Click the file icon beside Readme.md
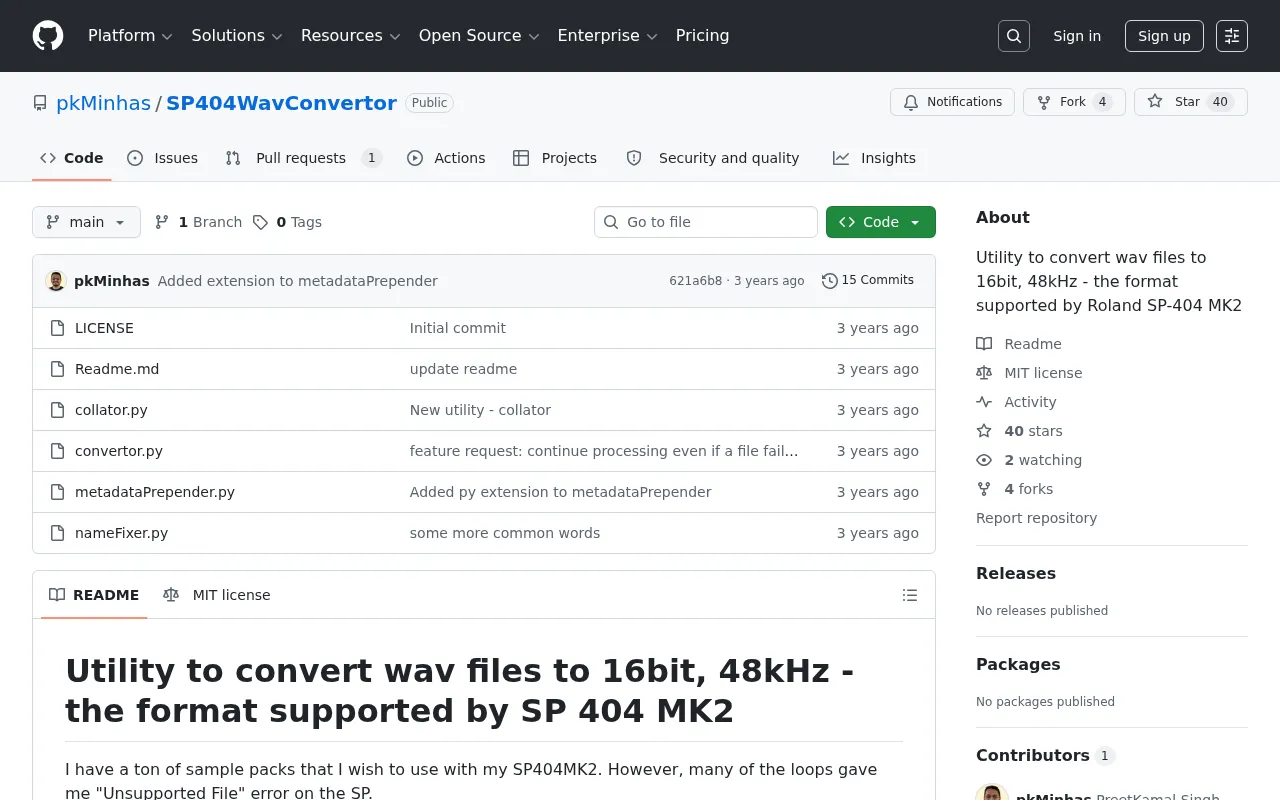This screenshot has height=800, width=1280. tap(58, 369)
